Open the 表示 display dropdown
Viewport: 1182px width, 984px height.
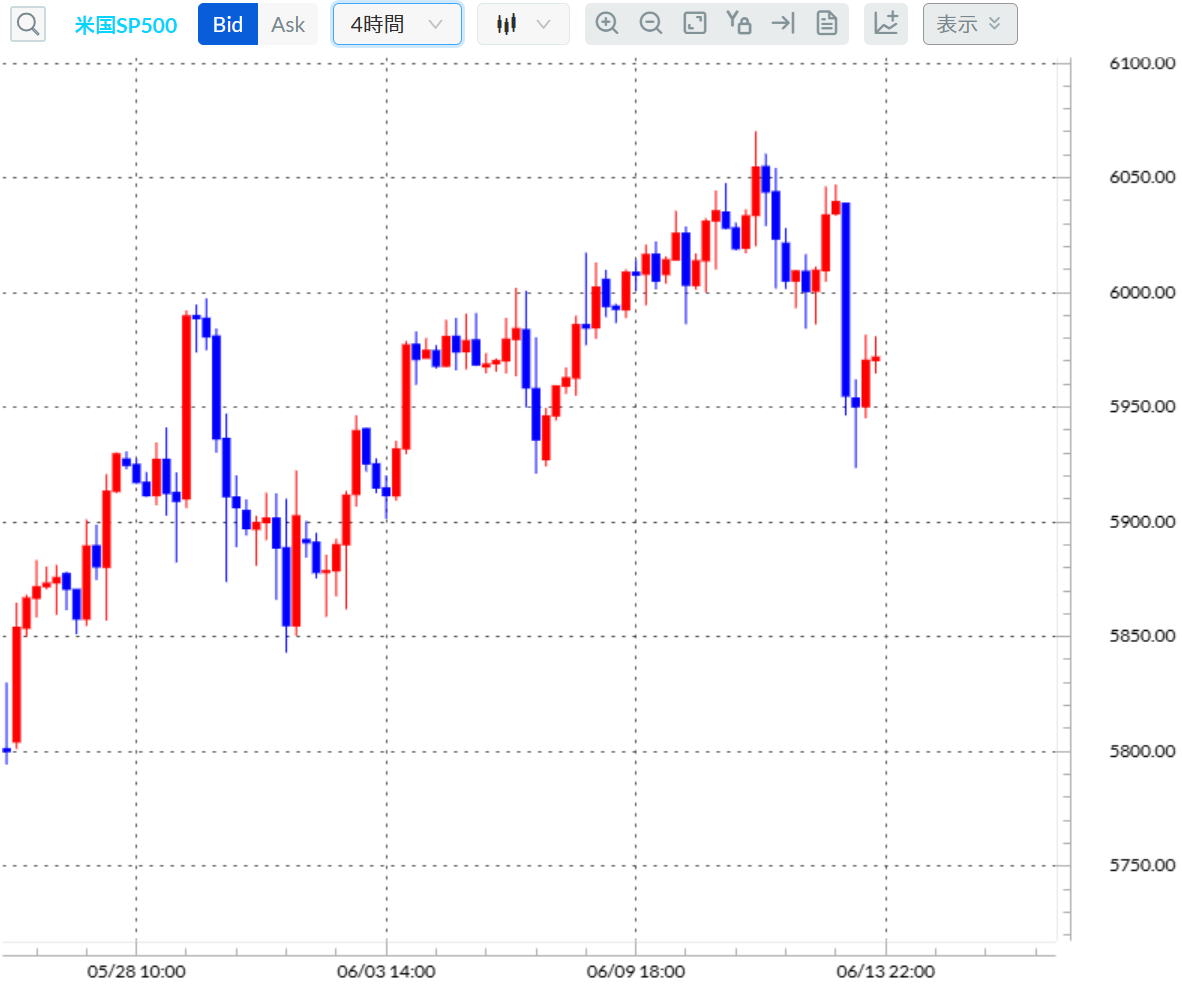[970, 24]
